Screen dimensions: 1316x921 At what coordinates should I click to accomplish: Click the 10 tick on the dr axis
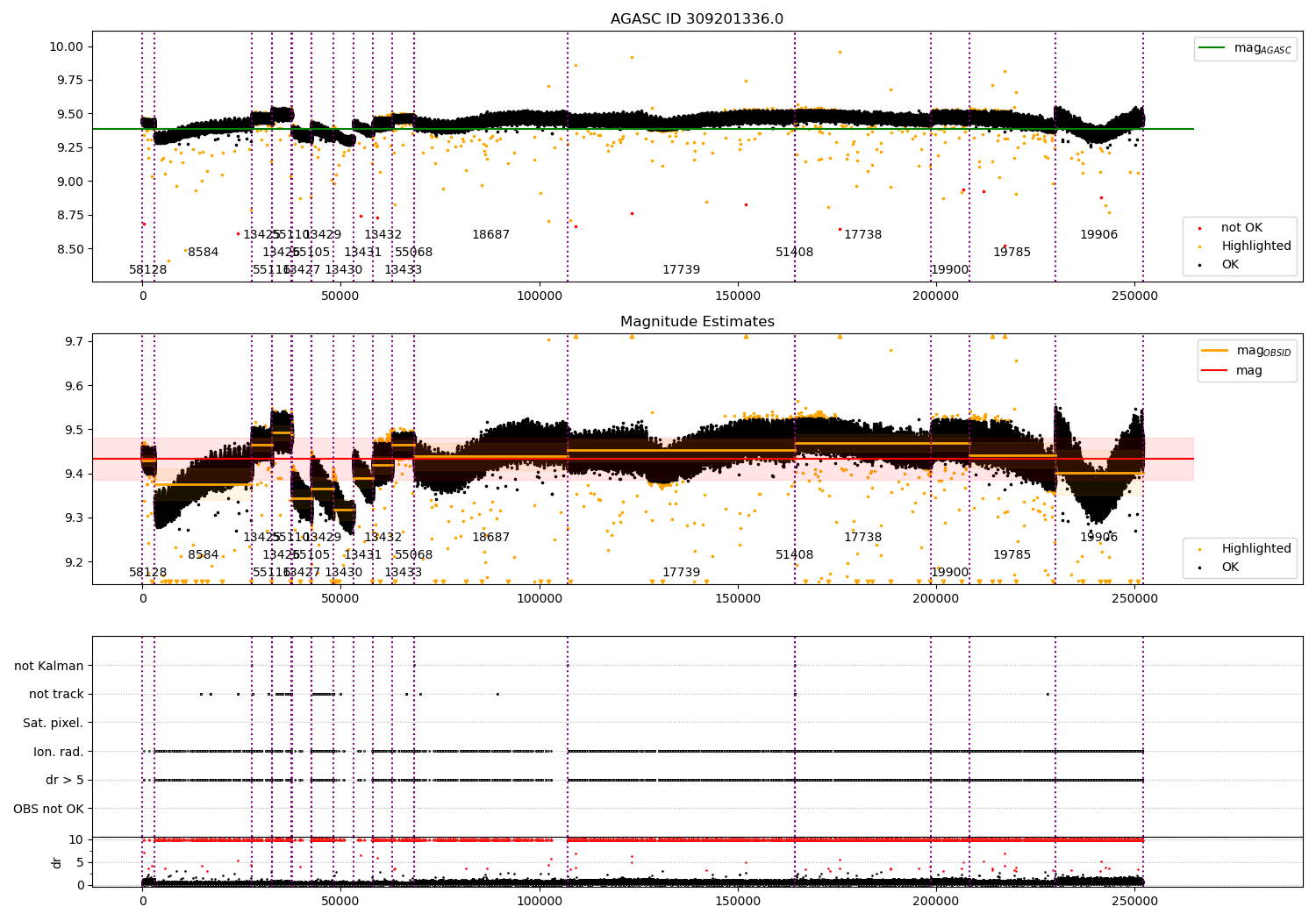[x=76, y=839]
